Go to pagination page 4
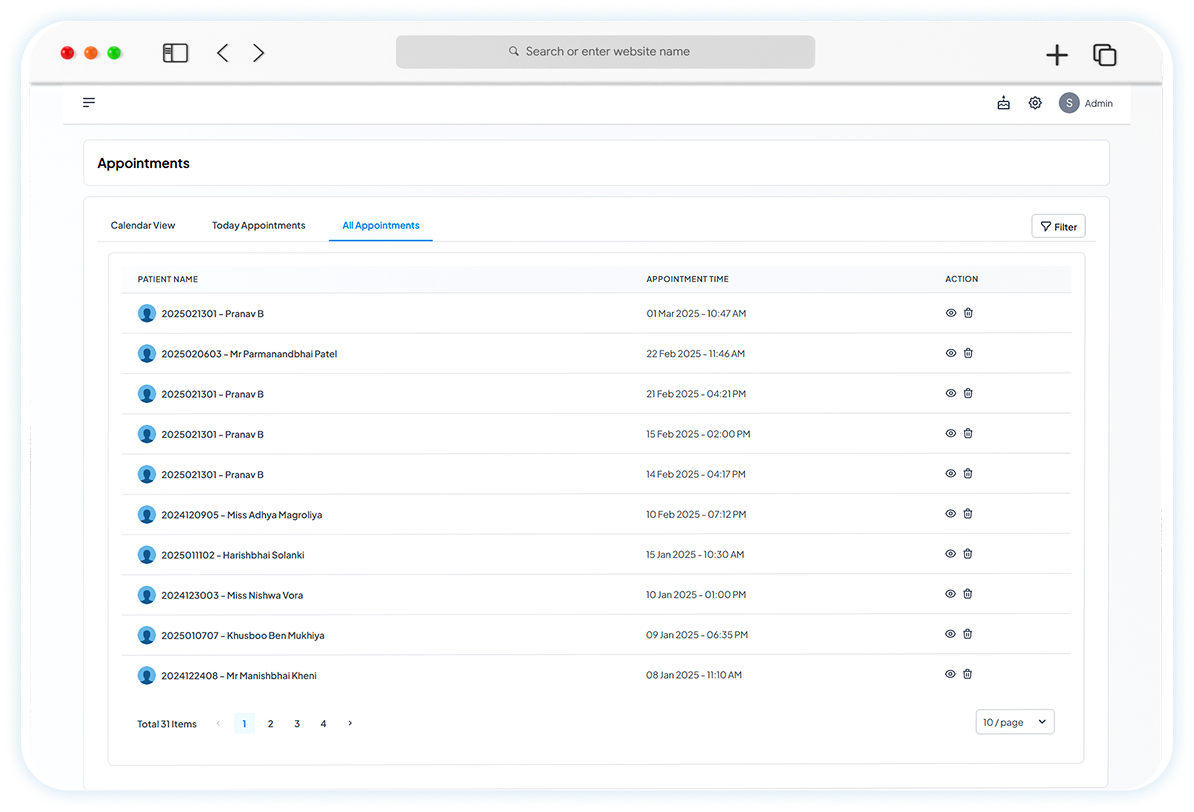 (324, 724)
